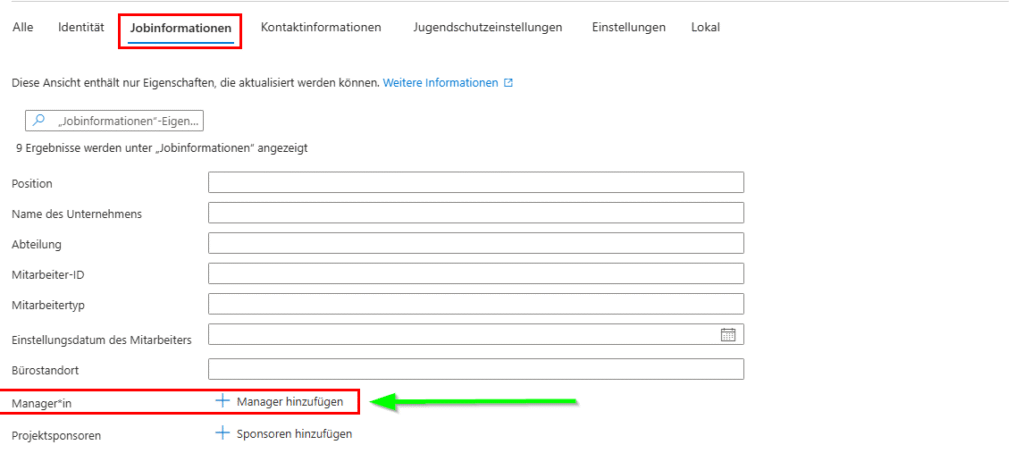Focus the Jobinformationen property search field
This screenshot has width=1024, height=470.
(x=128, y=120)
